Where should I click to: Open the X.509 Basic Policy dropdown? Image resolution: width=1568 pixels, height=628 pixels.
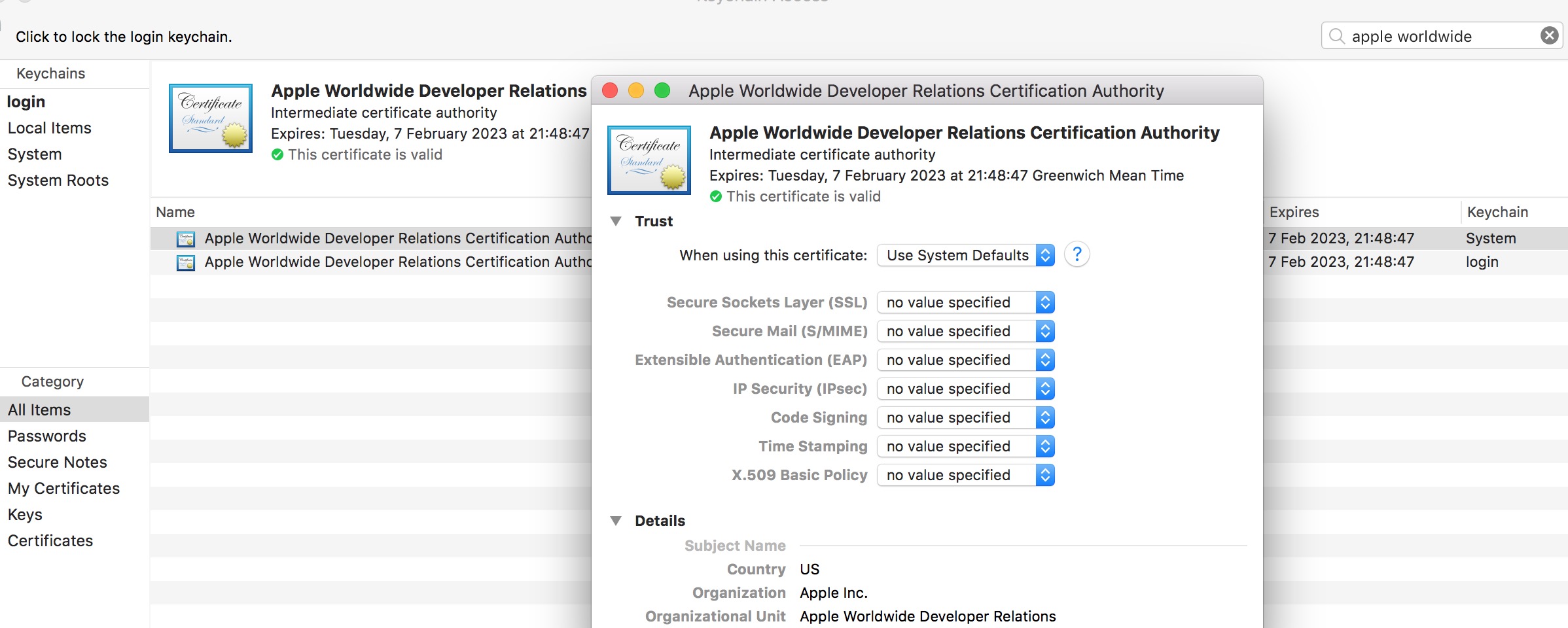click(966, 475)
